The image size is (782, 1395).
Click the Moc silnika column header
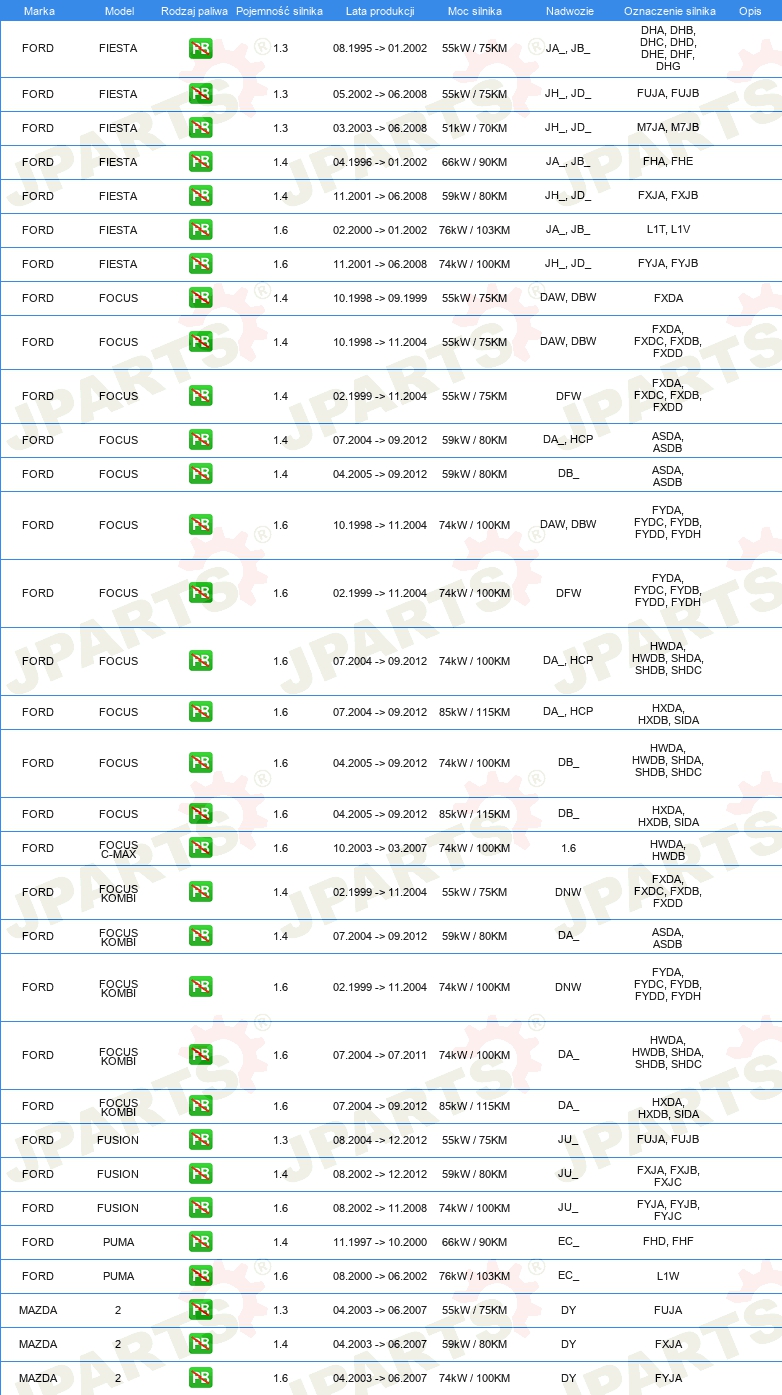pos(474,11)
